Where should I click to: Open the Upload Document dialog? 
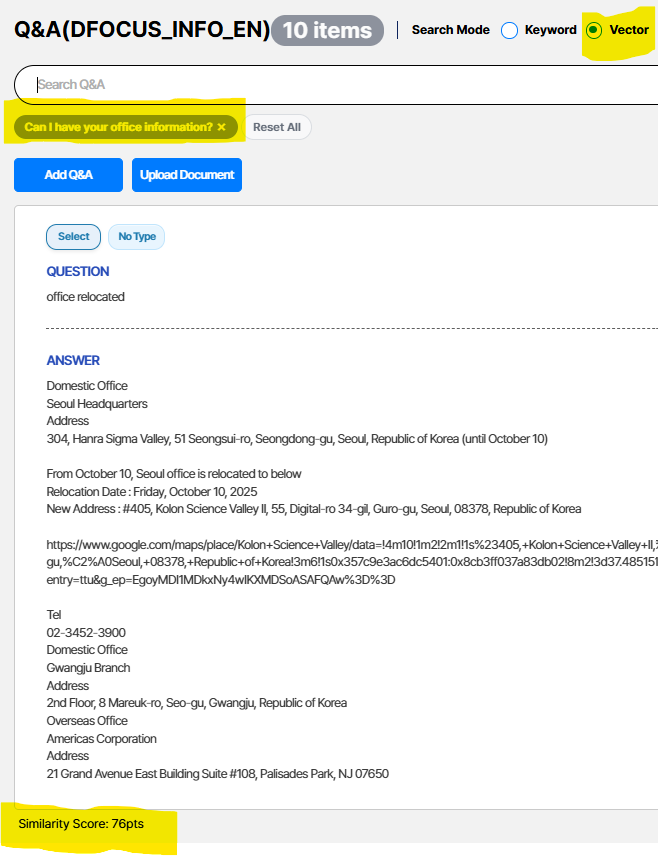tap(187, 175)
